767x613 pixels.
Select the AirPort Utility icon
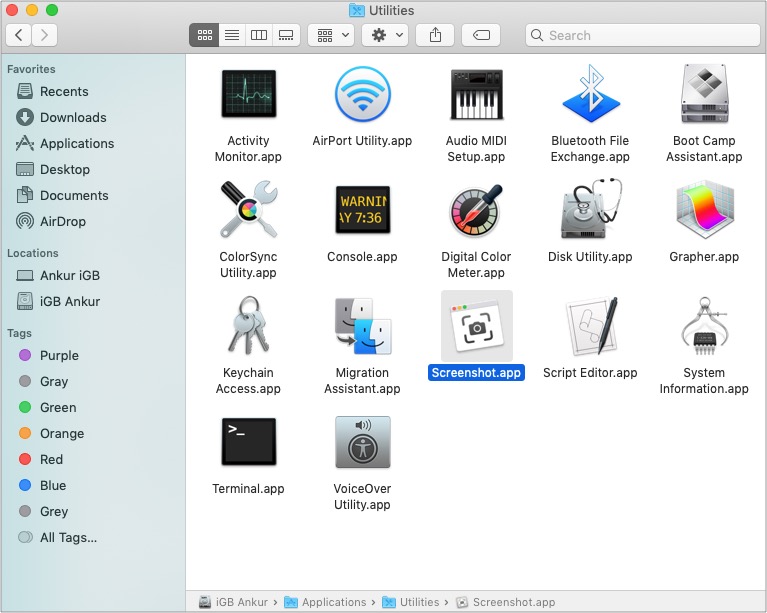(x=362, y=95)
